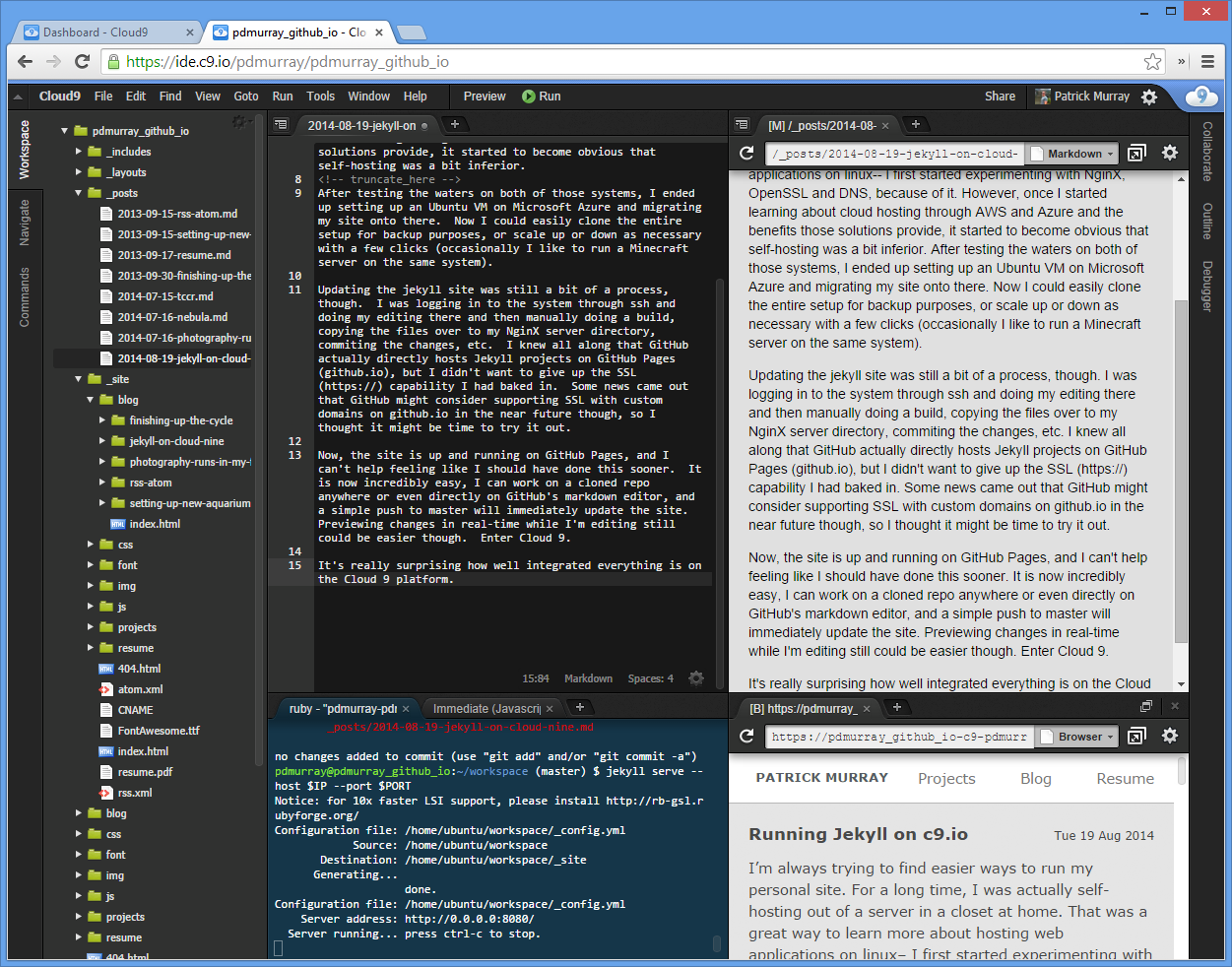The image size is (1232, 967).
Task: Open the Tools menu
Action: (x=320, y=97)
